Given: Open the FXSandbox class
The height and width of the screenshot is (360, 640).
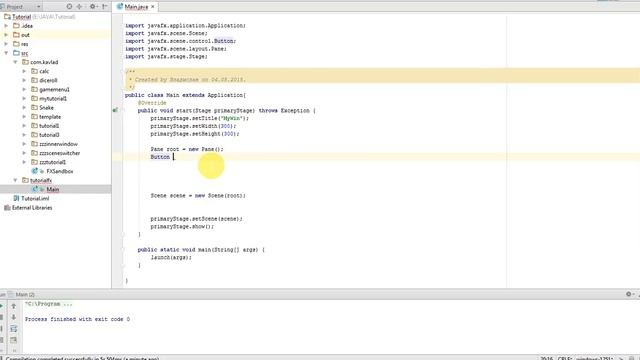Looking at the screenshot, I should pos(60,171).
